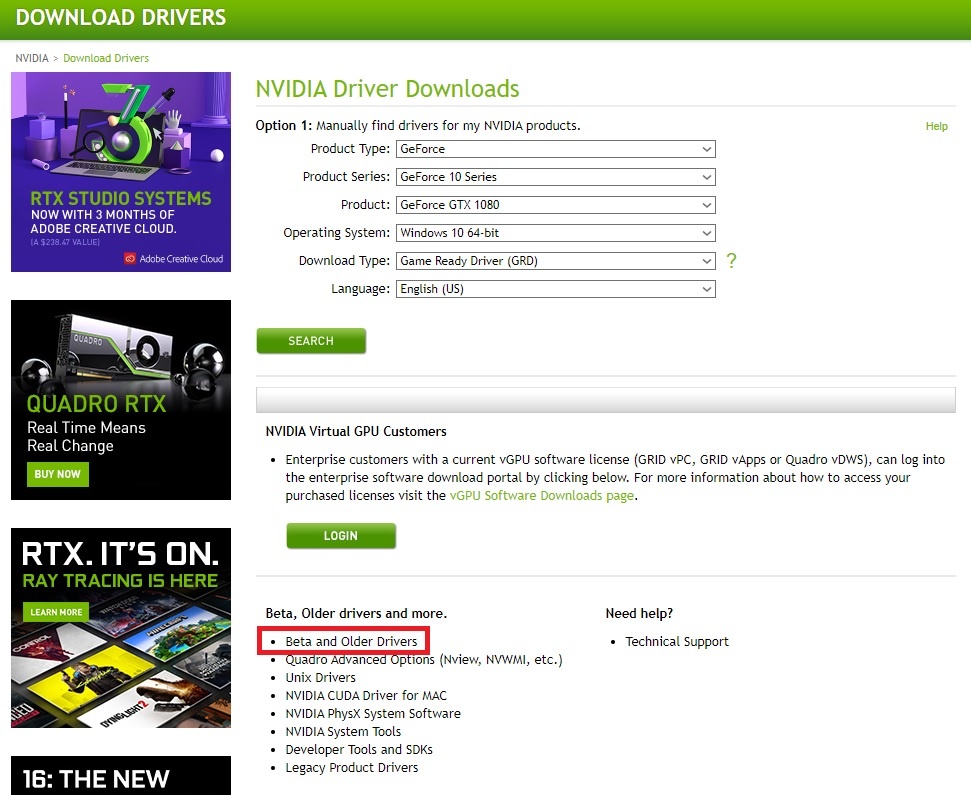Screen dimensions: 971x795
Task: Open the Legacy Product Drivers link
Action: [351, 768]
